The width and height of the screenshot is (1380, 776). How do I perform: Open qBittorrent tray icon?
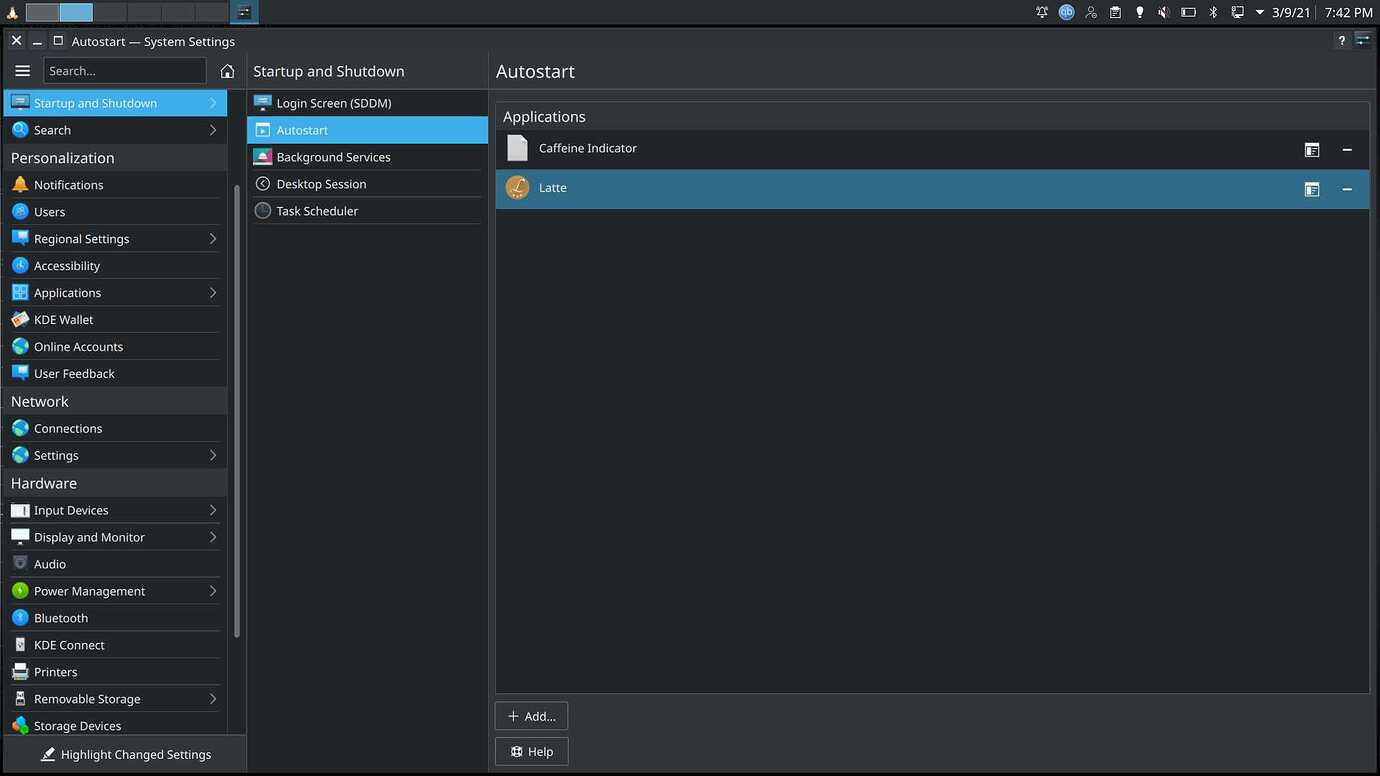coord(1067,12)
